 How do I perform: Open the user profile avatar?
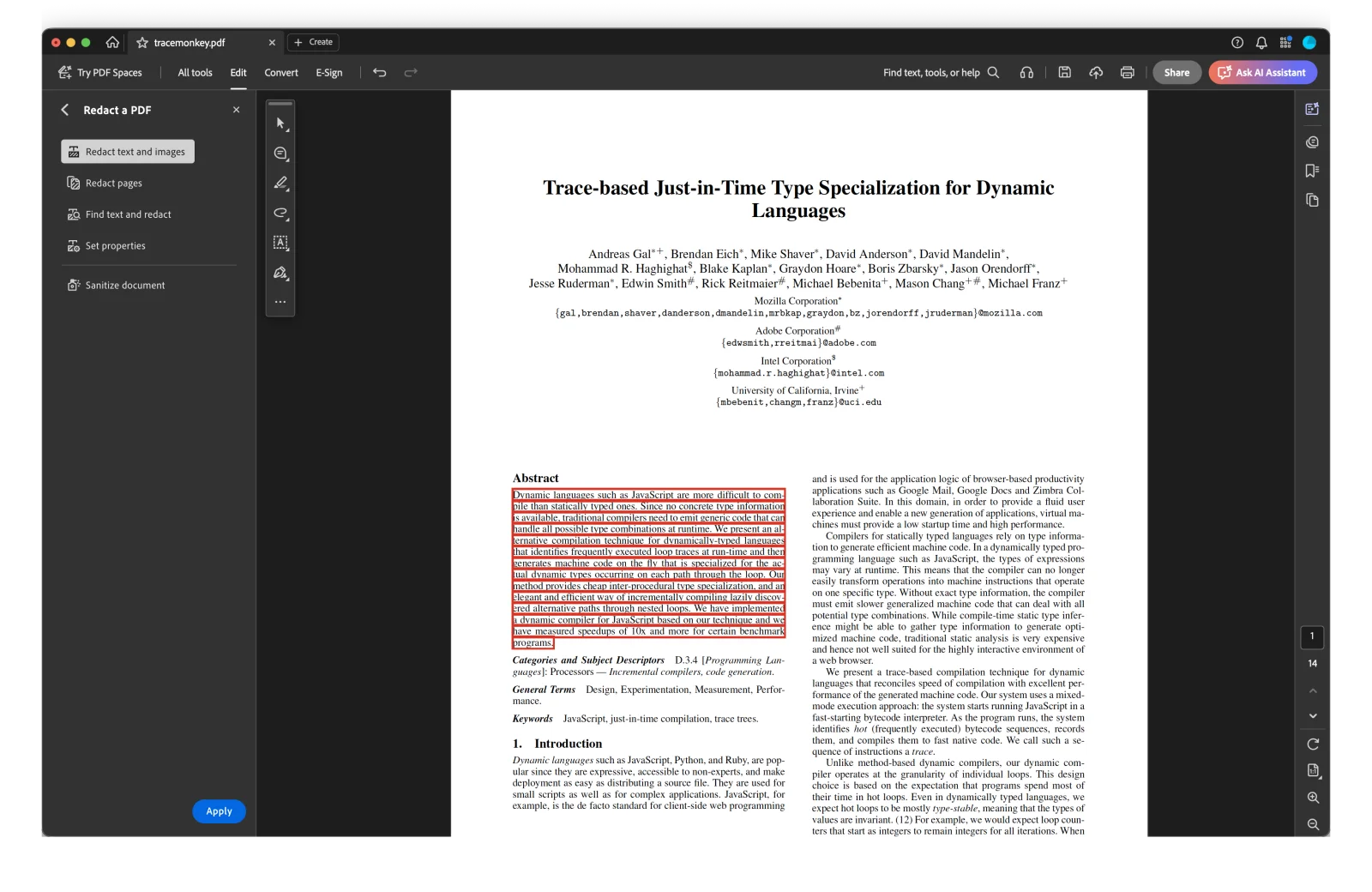tap(1309, 42)
